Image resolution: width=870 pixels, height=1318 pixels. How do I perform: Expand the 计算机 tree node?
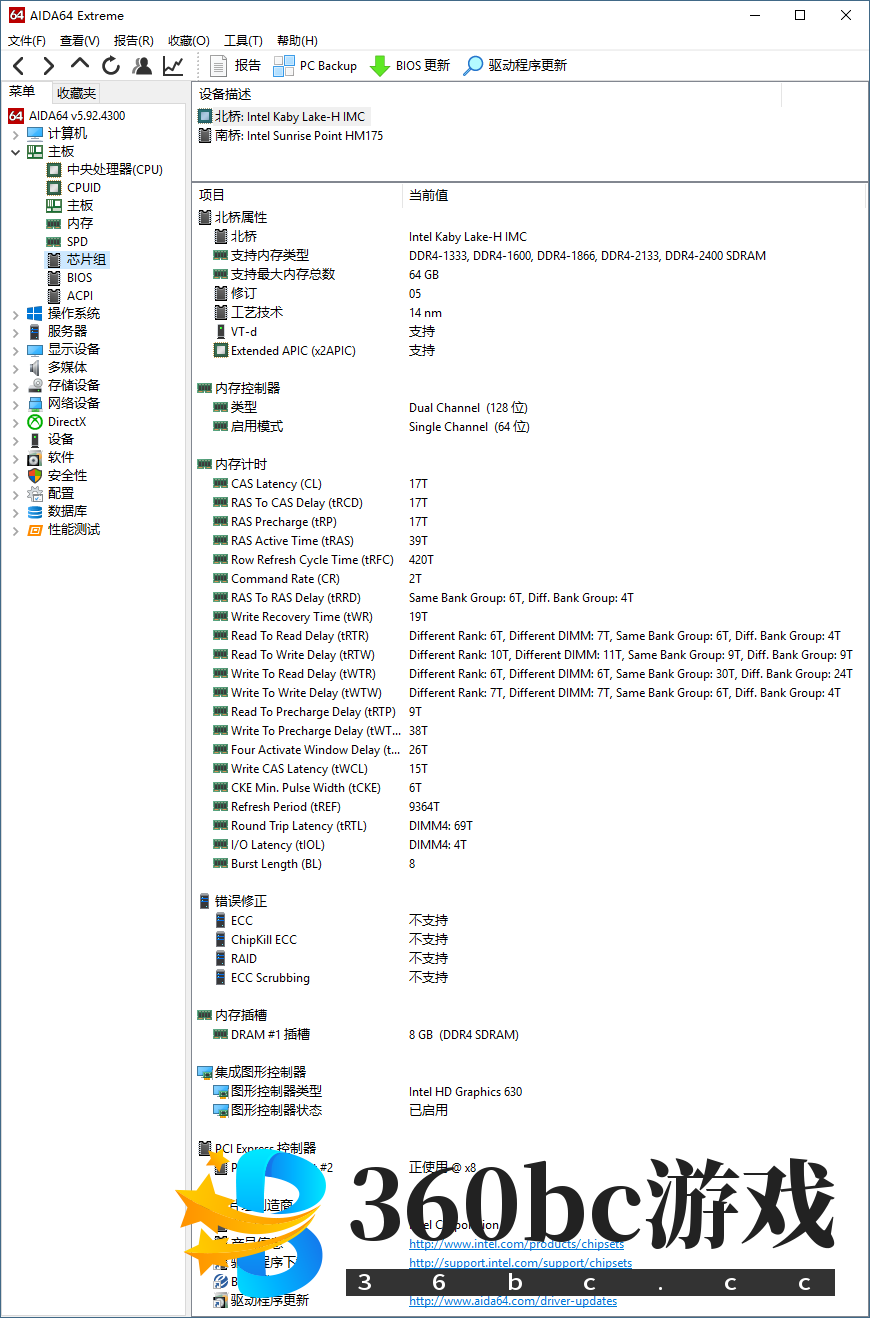[x=15, y=134]
